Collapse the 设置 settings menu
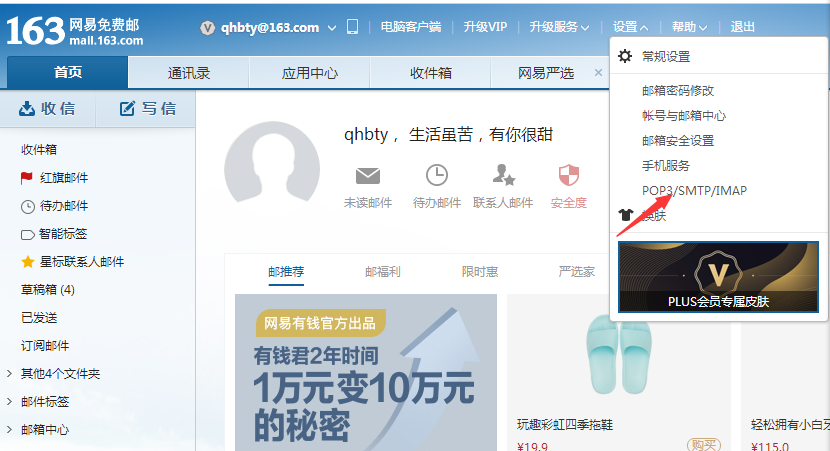Viewport: 830px width, 451px height. [630, 27]
